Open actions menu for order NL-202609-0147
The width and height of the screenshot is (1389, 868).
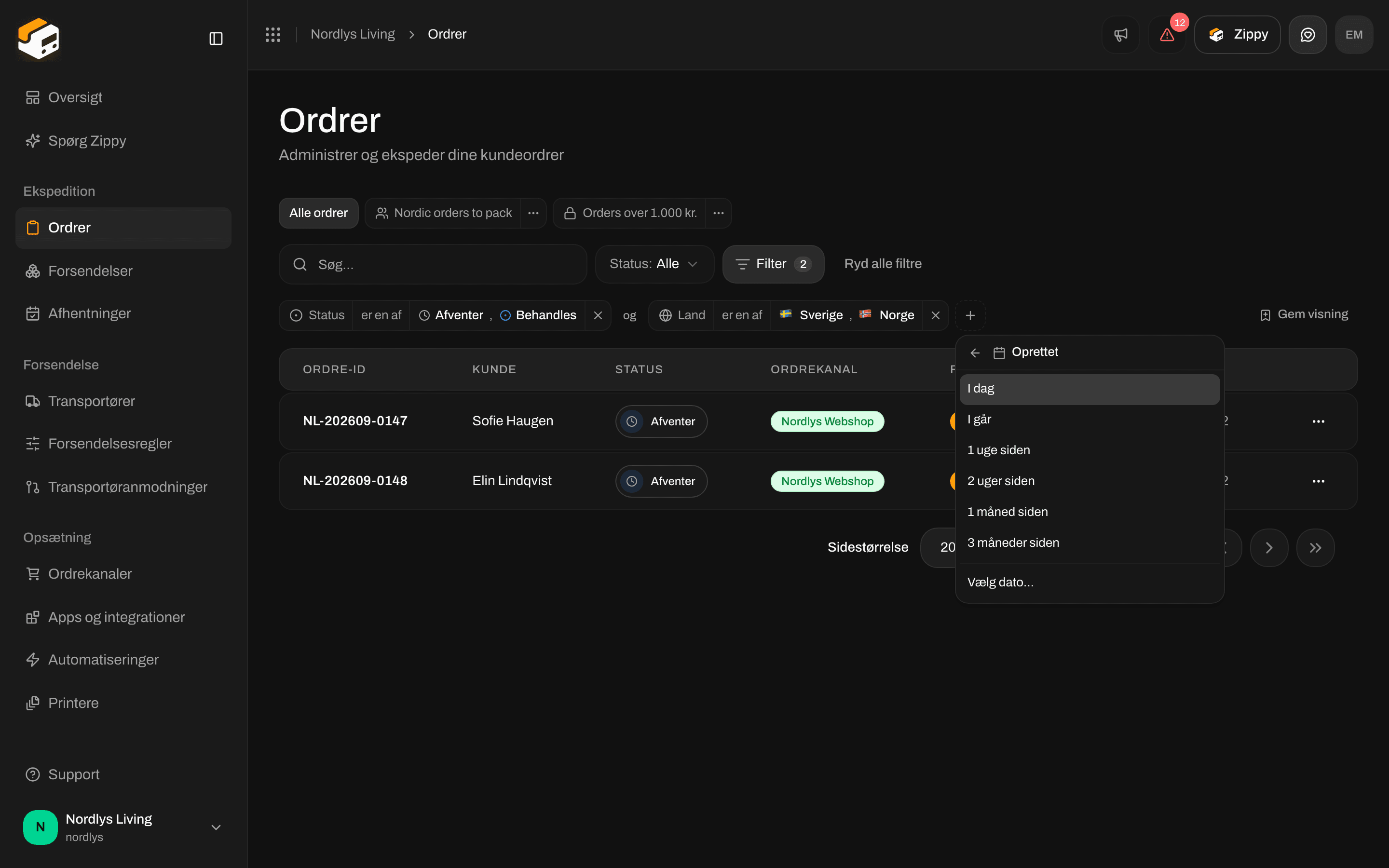1319,421
